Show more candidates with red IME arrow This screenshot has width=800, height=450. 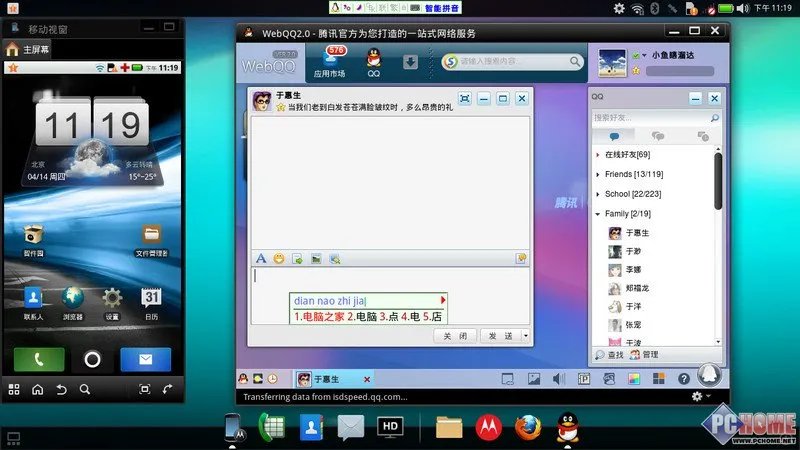click(443, 300)
